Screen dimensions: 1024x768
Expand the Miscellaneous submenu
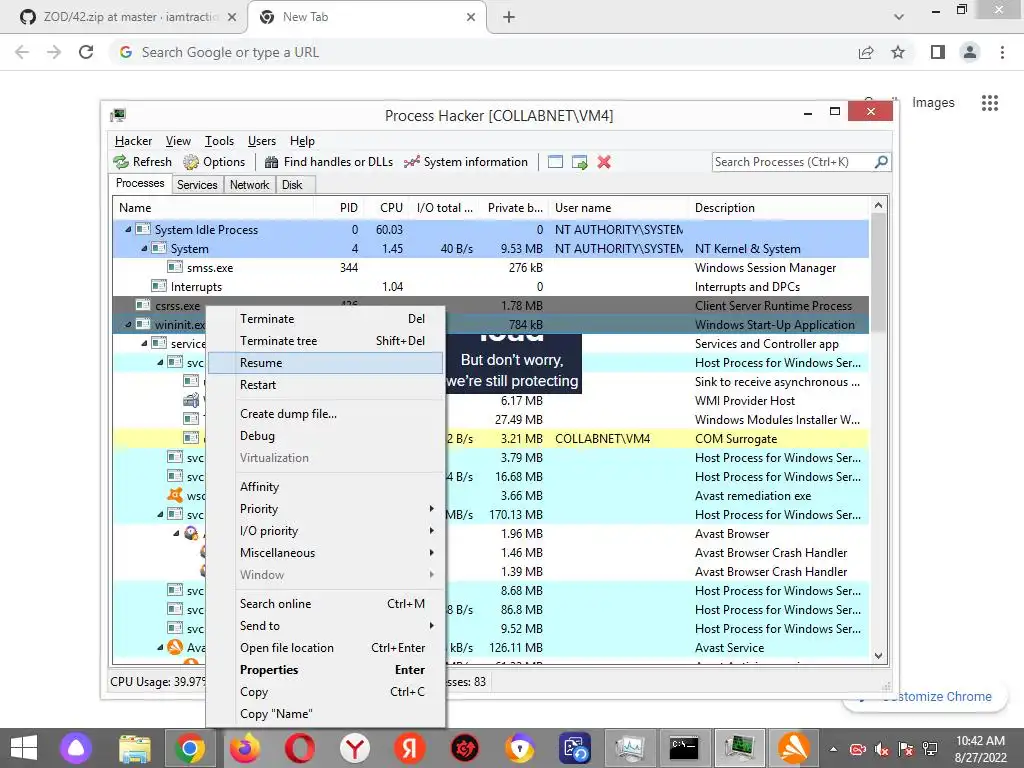click(x=325, y=552)
